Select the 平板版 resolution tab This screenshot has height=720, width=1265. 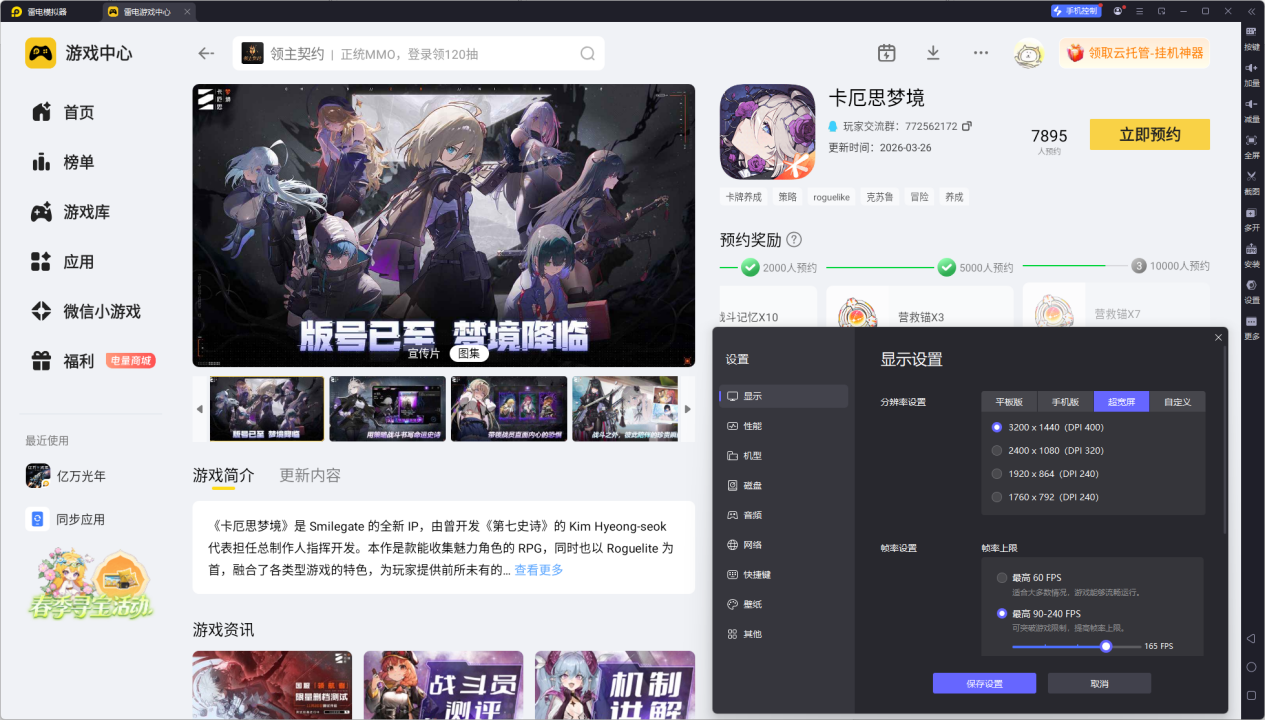pyautogui.click(x=1009, y=402)
